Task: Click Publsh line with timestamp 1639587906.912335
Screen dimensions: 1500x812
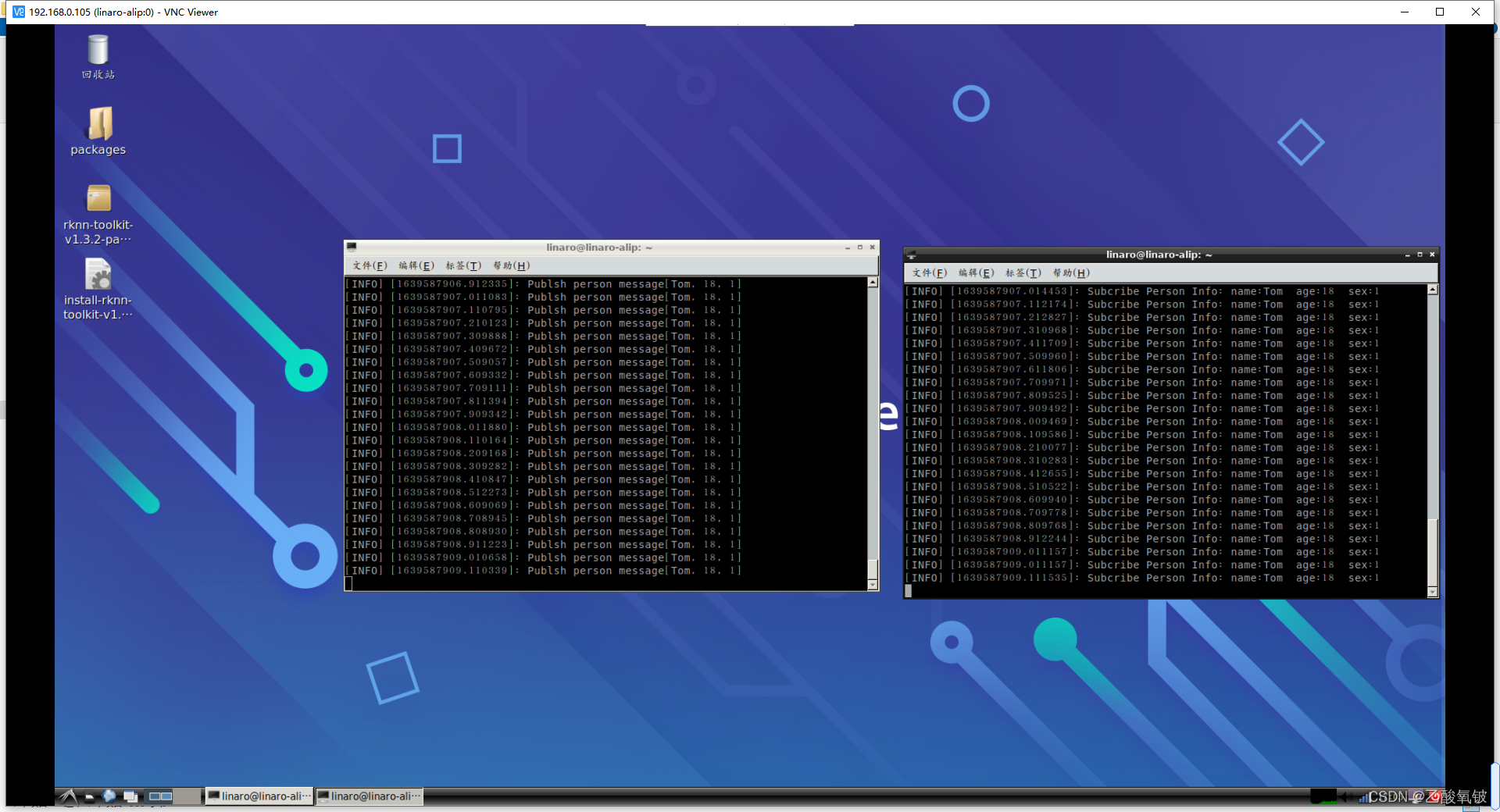Action: click(x=544, y=284)
